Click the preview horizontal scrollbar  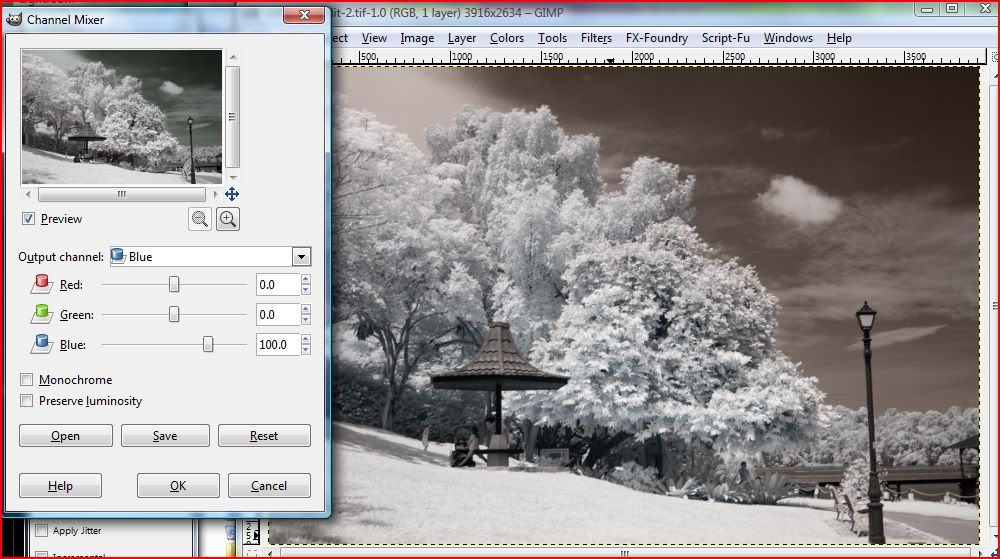pyautogui.click(x=122, y=194)
